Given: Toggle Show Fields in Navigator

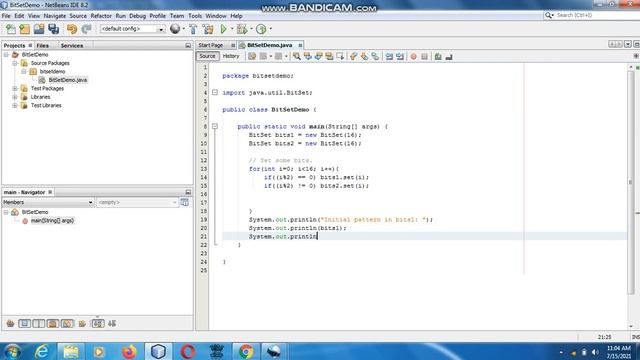Looking at the screenshot, I should (x=24, y=324).
